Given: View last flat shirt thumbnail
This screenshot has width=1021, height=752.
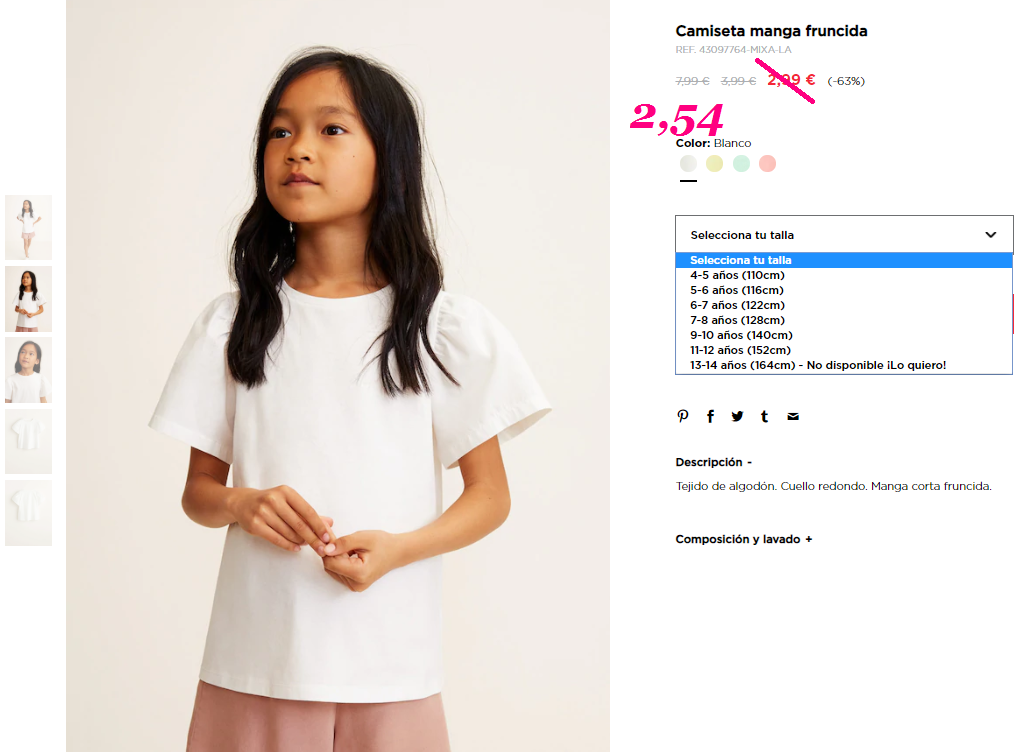Looking at the screenshot, I should pyautogui.click(x=29, y=513).
